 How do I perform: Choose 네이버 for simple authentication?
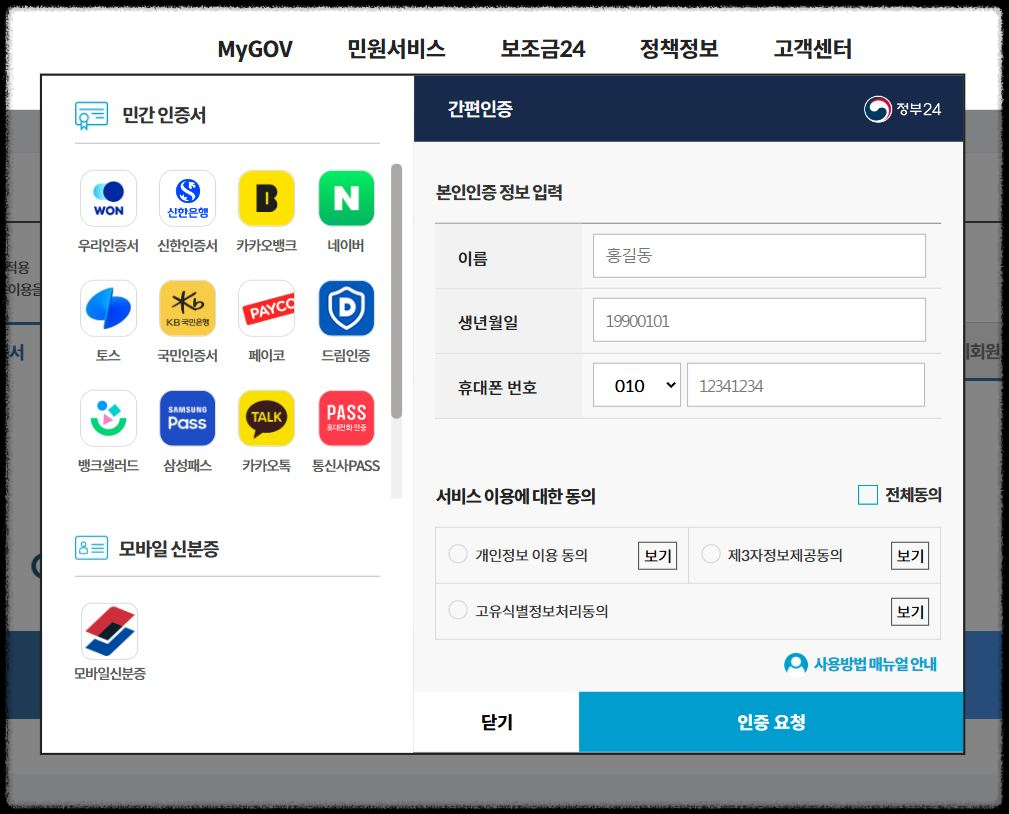coord(345,198)
